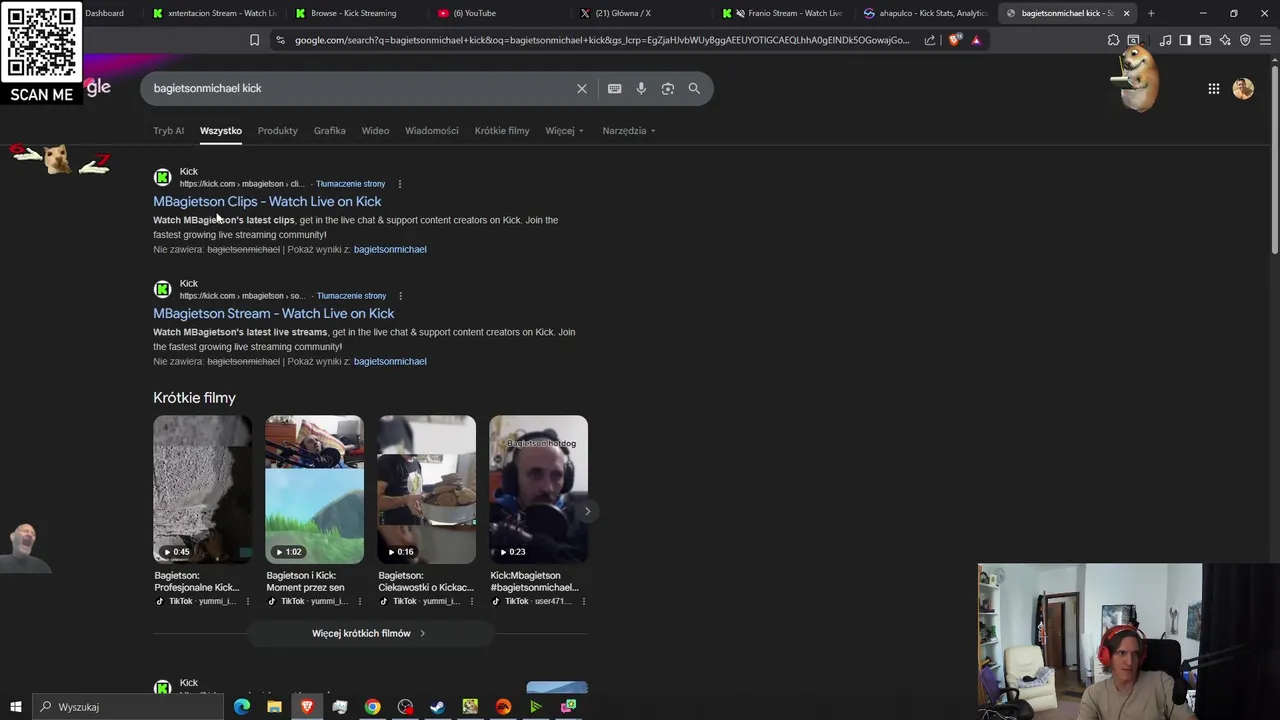
Task: Open Microsoft Edge from the taskbar
Action: pyautogui.click(x=241, y=707)
